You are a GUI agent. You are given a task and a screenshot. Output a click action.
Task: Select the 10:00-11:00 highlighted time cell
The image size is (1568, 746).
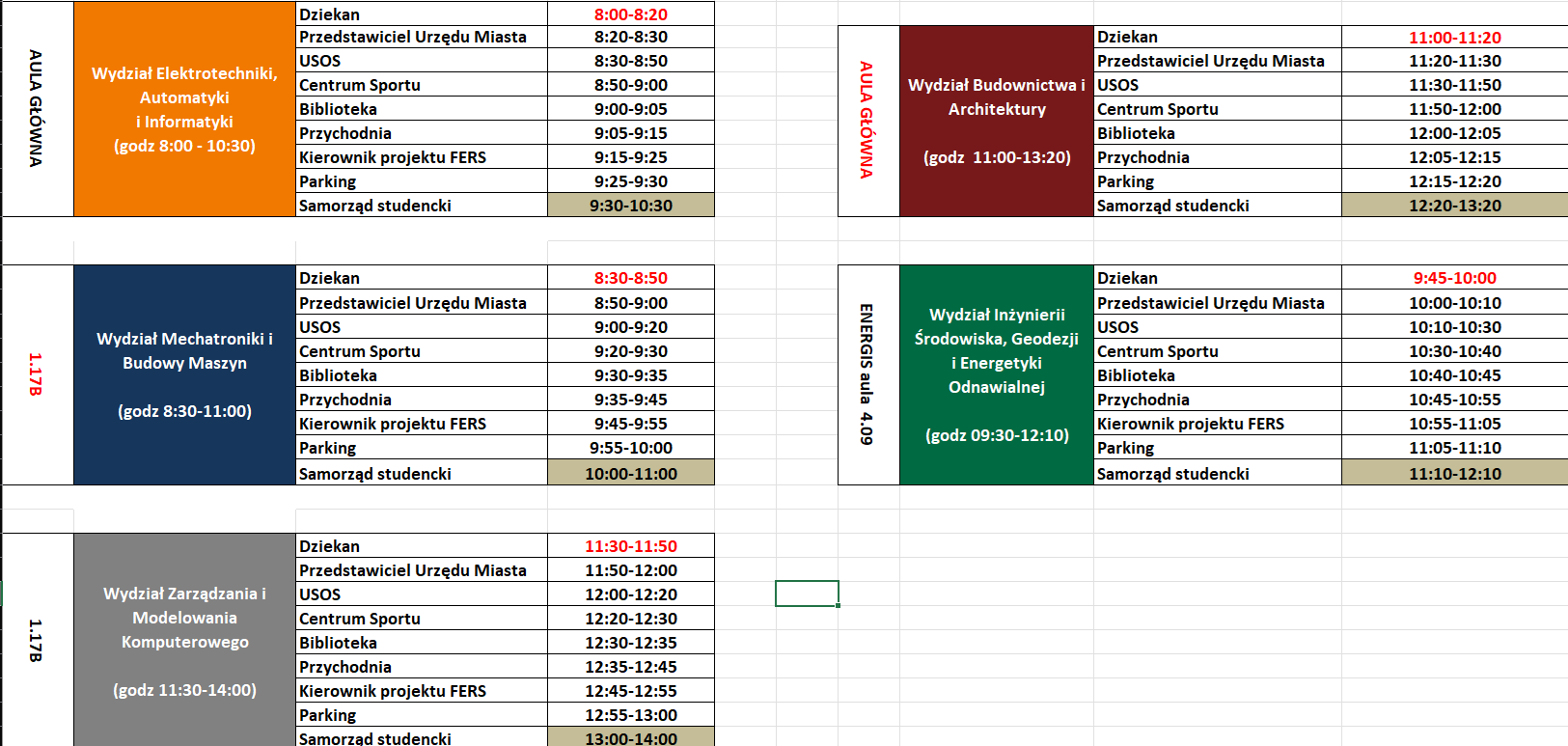[x=631, y=473]
